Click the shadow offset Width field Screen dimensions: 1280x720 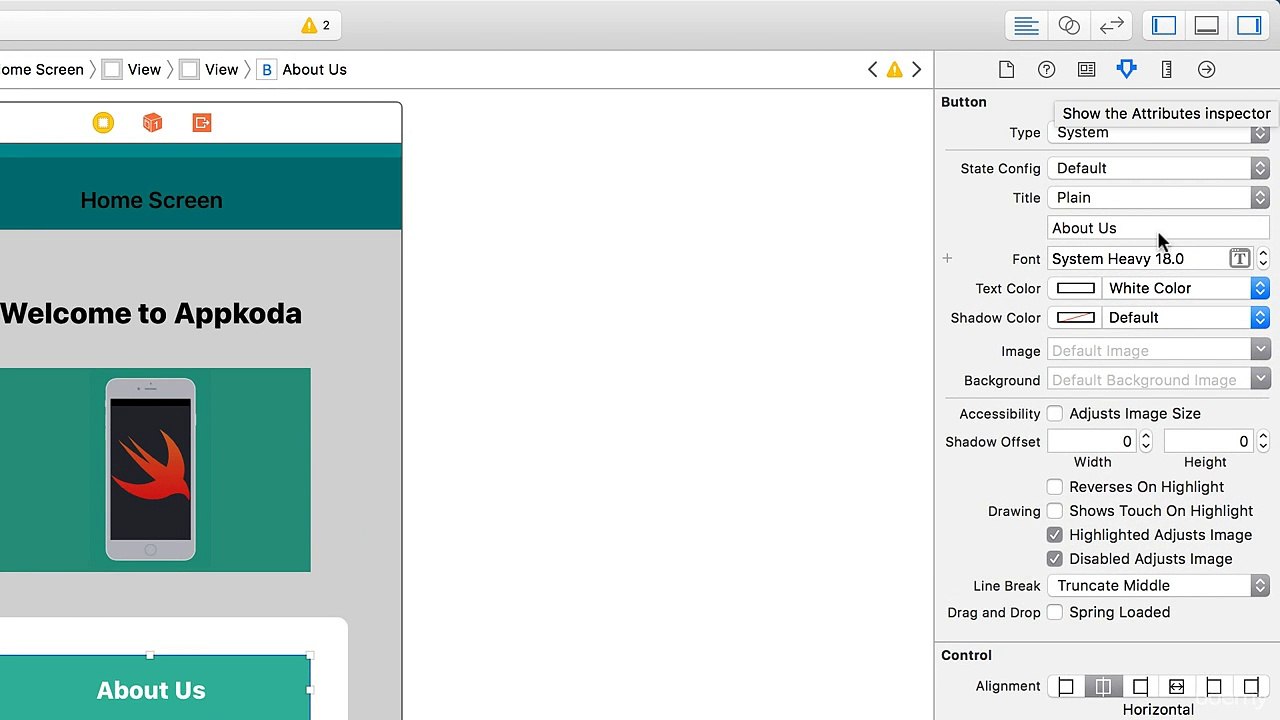point(1093,441)
